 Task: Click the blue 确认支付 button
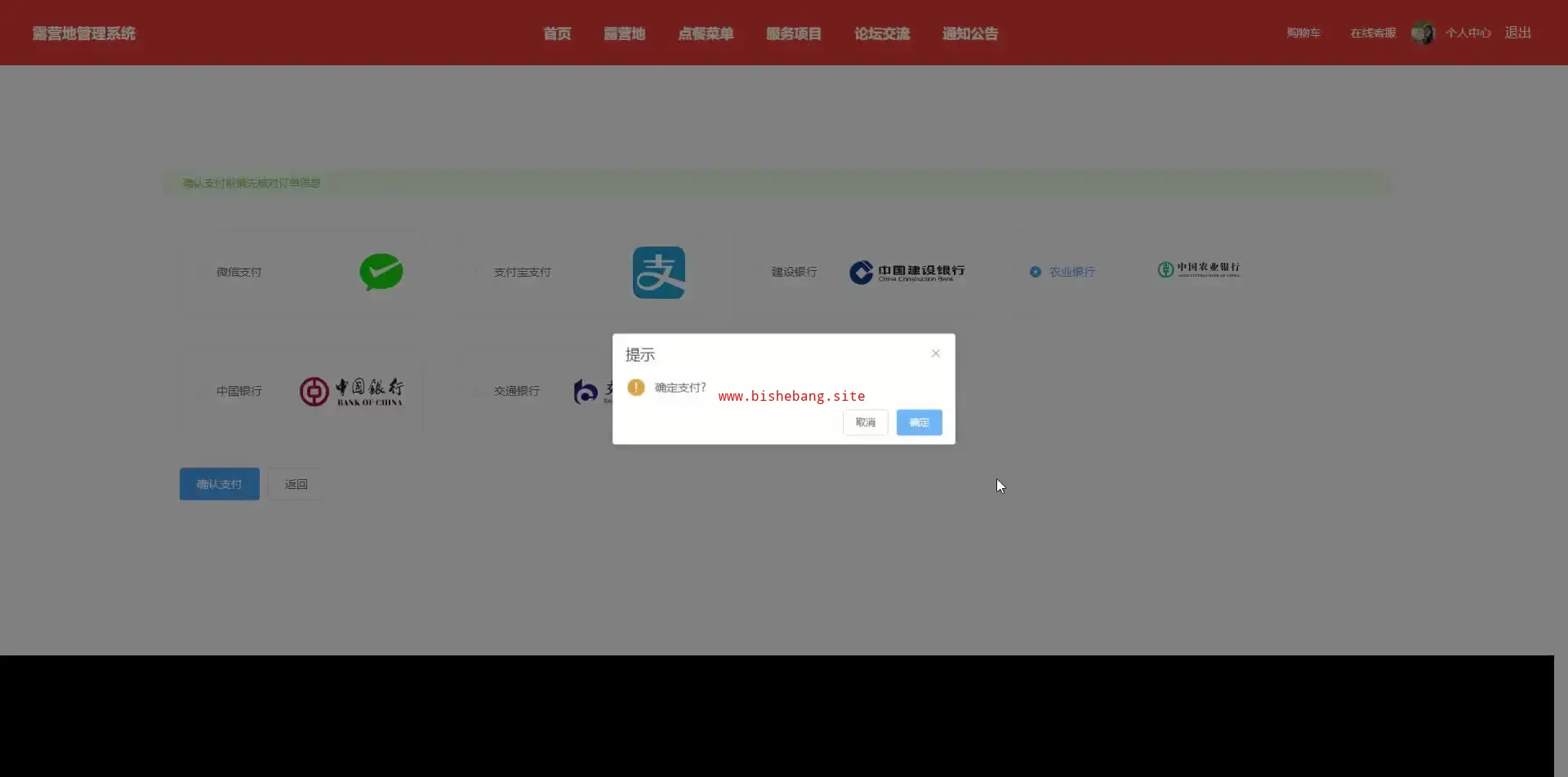pos(220,484)
